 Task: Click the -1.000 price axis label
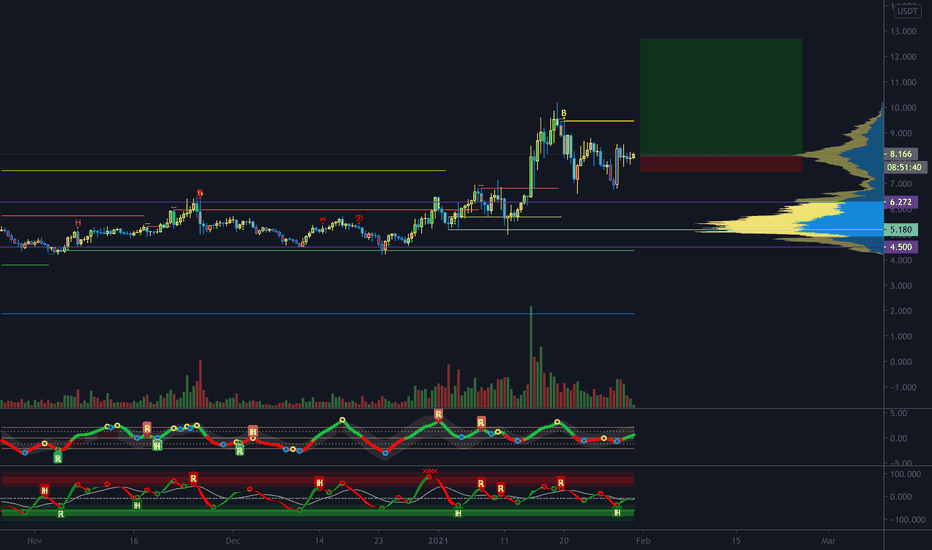[902, 387]
